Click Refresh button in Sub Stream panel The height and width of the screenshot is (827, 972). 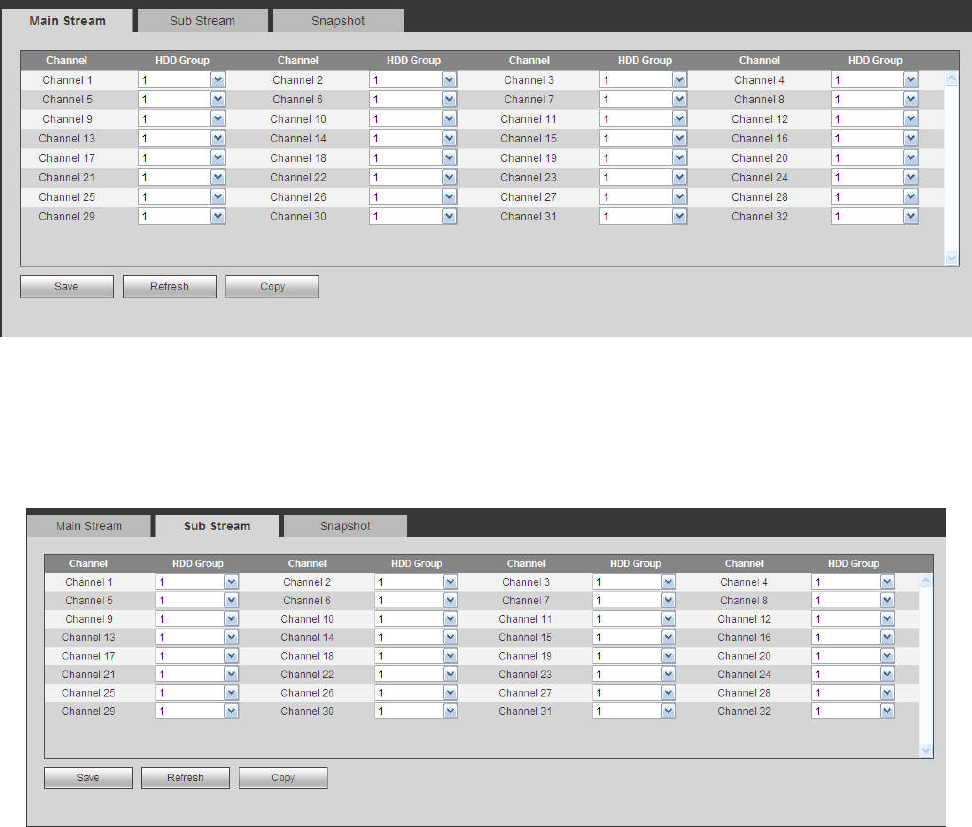point(185,777)
